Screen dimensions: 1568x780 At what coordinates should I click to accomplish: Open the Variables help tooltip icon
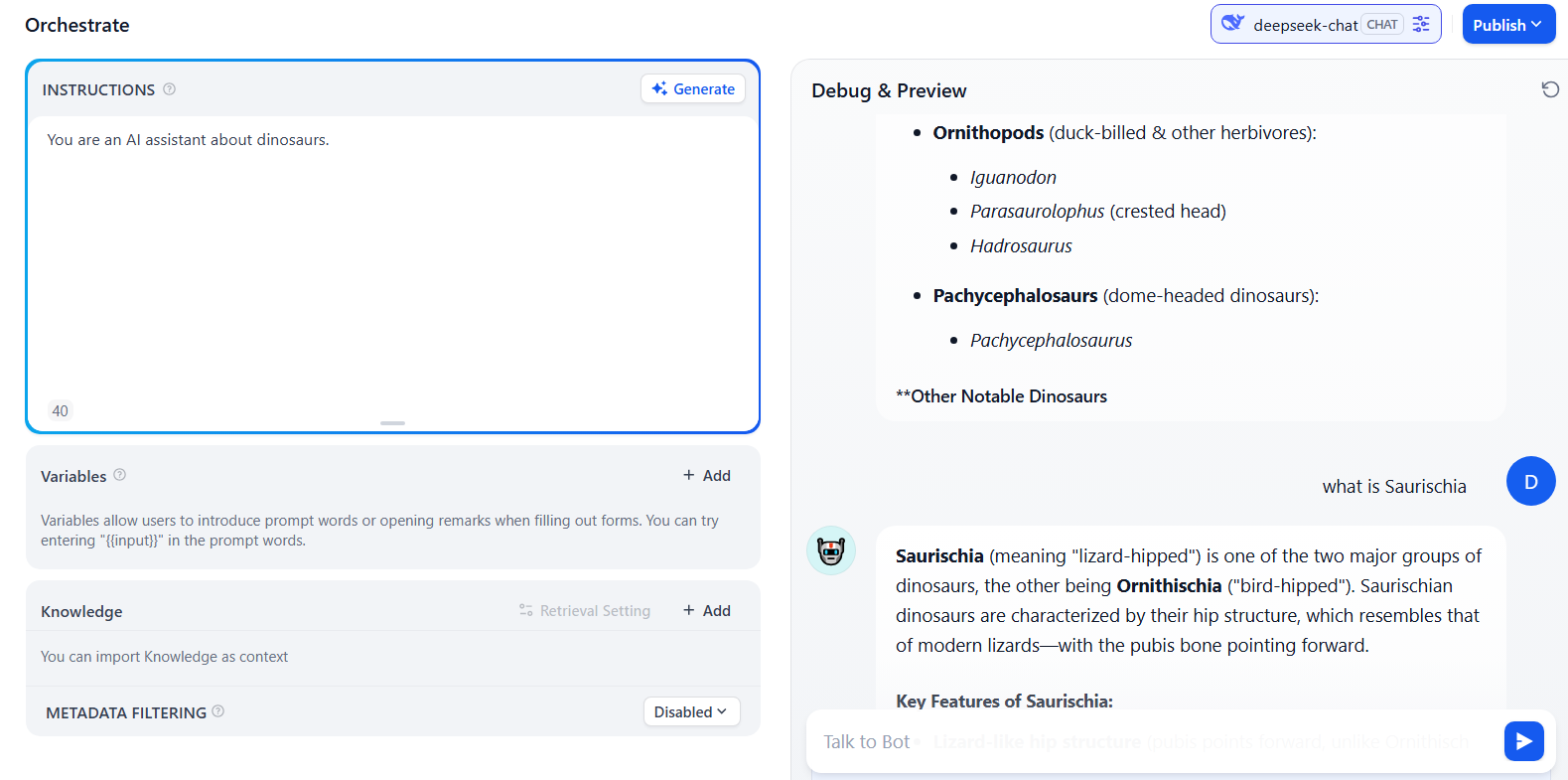(x=120, y=475)
